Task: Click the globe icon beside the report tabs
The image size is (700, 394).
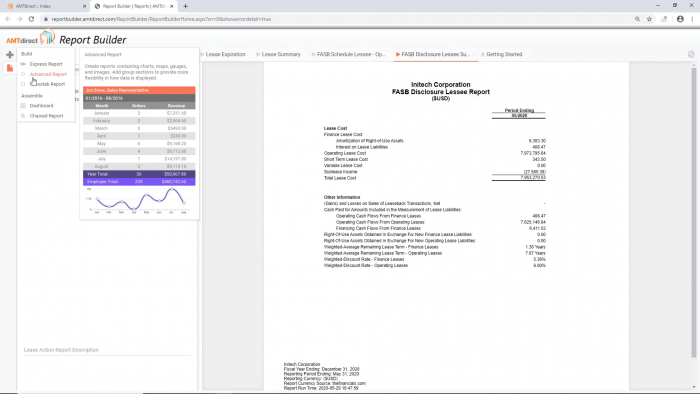Action: tap(691, 54)
